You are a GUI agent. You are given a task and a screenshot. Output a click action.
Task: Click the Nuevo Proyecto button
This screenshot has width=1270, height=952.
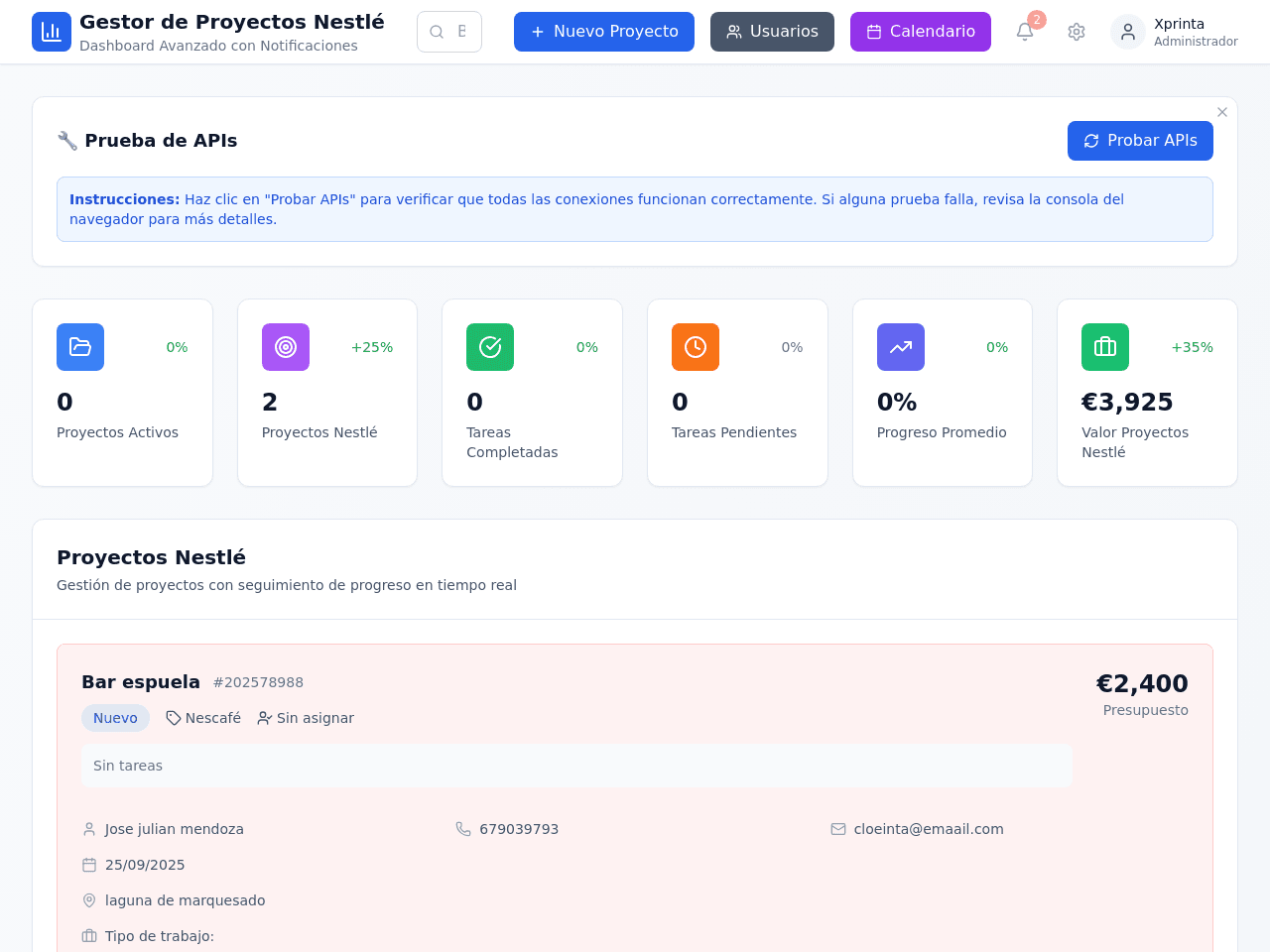(x=604, y=32)
